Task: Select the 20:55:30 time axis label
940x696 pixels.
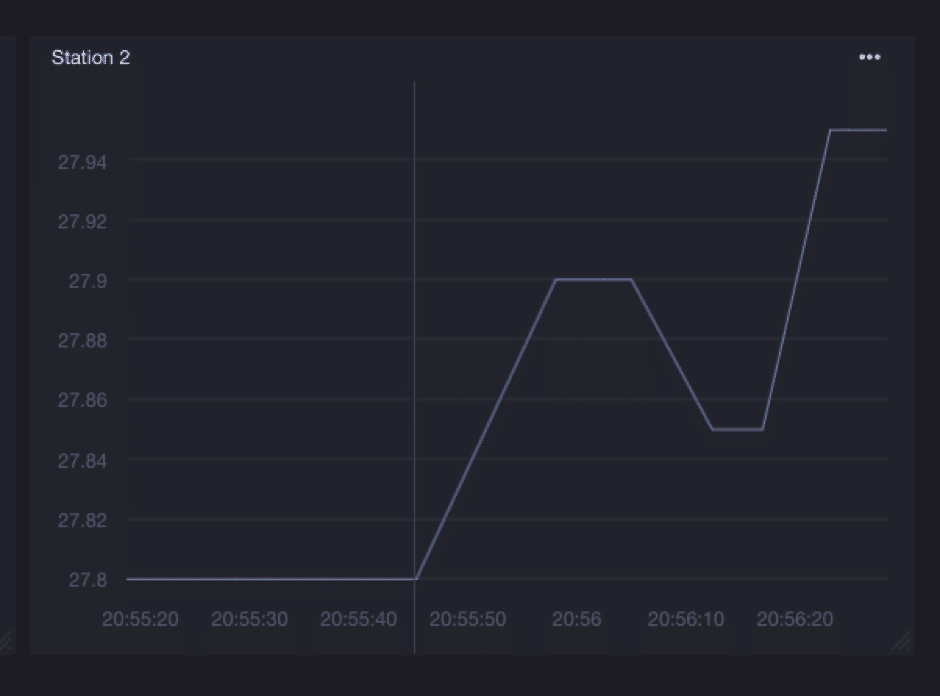Action: [x=249, y=620]
